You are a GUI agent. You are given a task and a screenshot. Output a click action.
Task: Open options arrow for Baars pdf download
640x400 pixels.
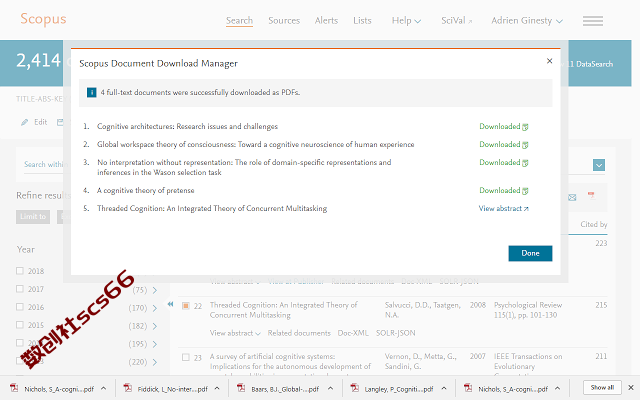click(331, 389)
